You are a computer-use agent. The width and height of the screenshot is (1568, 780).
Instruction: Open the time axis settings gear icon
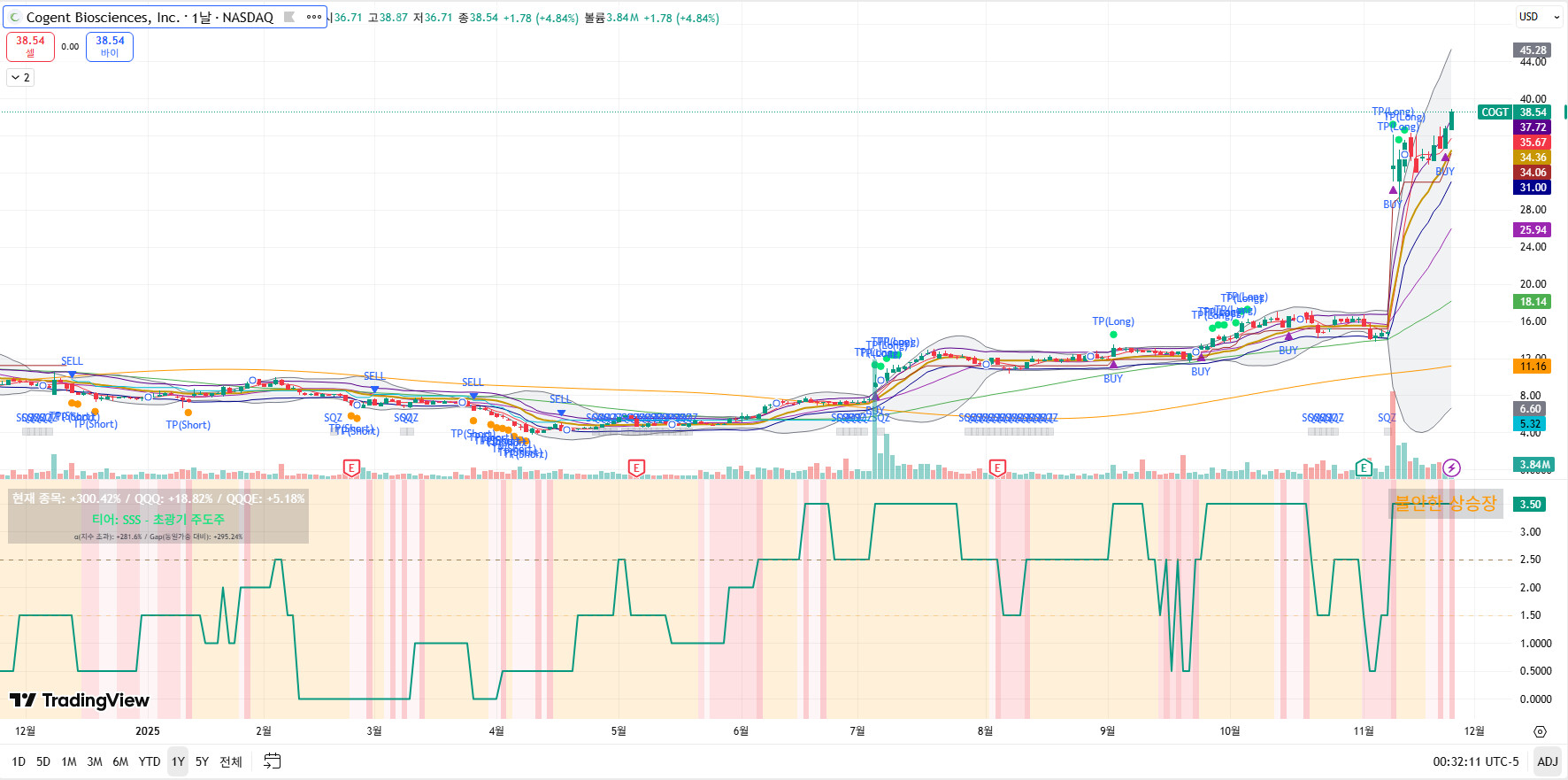click(x=1540, y=731)
